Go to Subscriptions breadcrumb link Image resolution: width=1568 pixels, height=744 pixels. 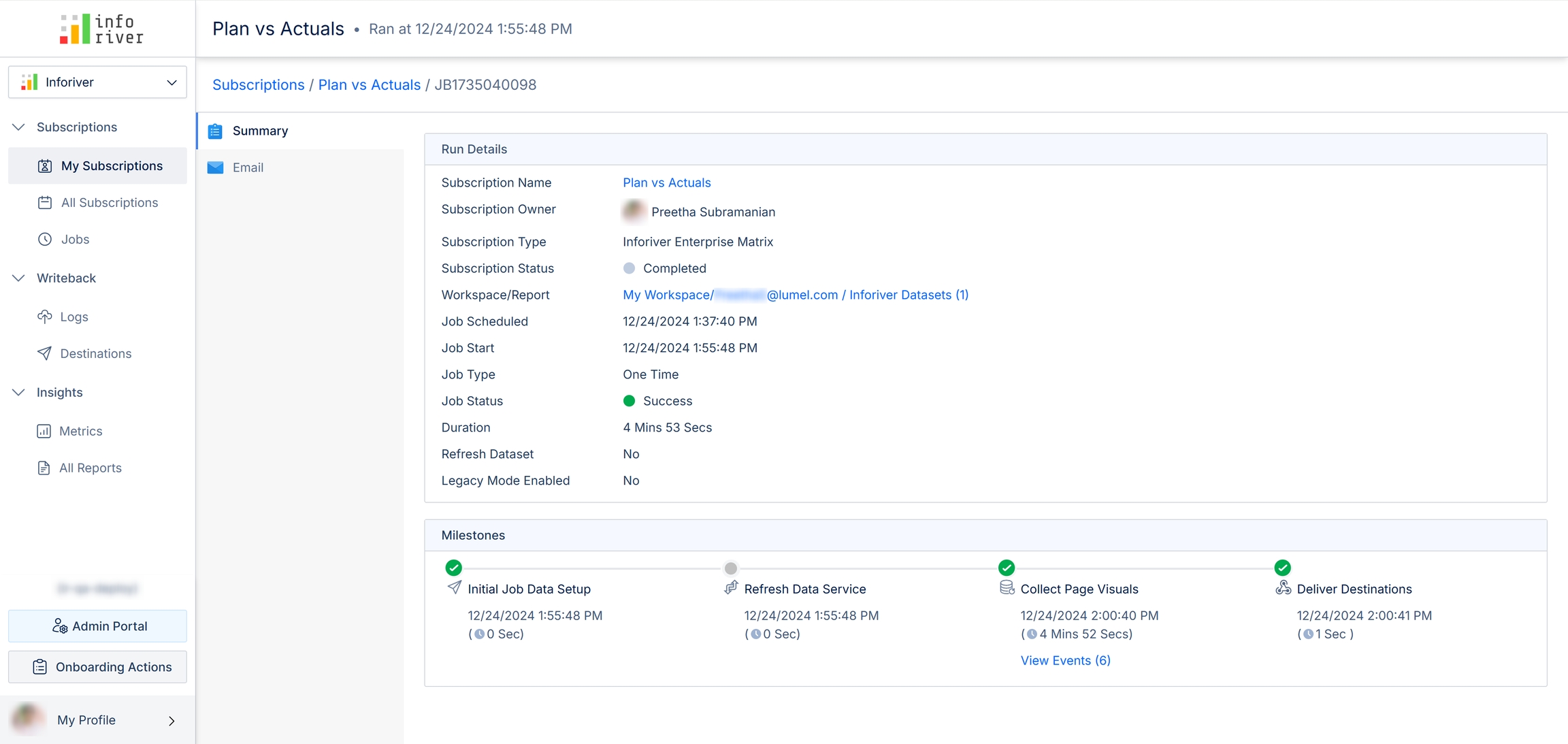(x=258, y=85)
